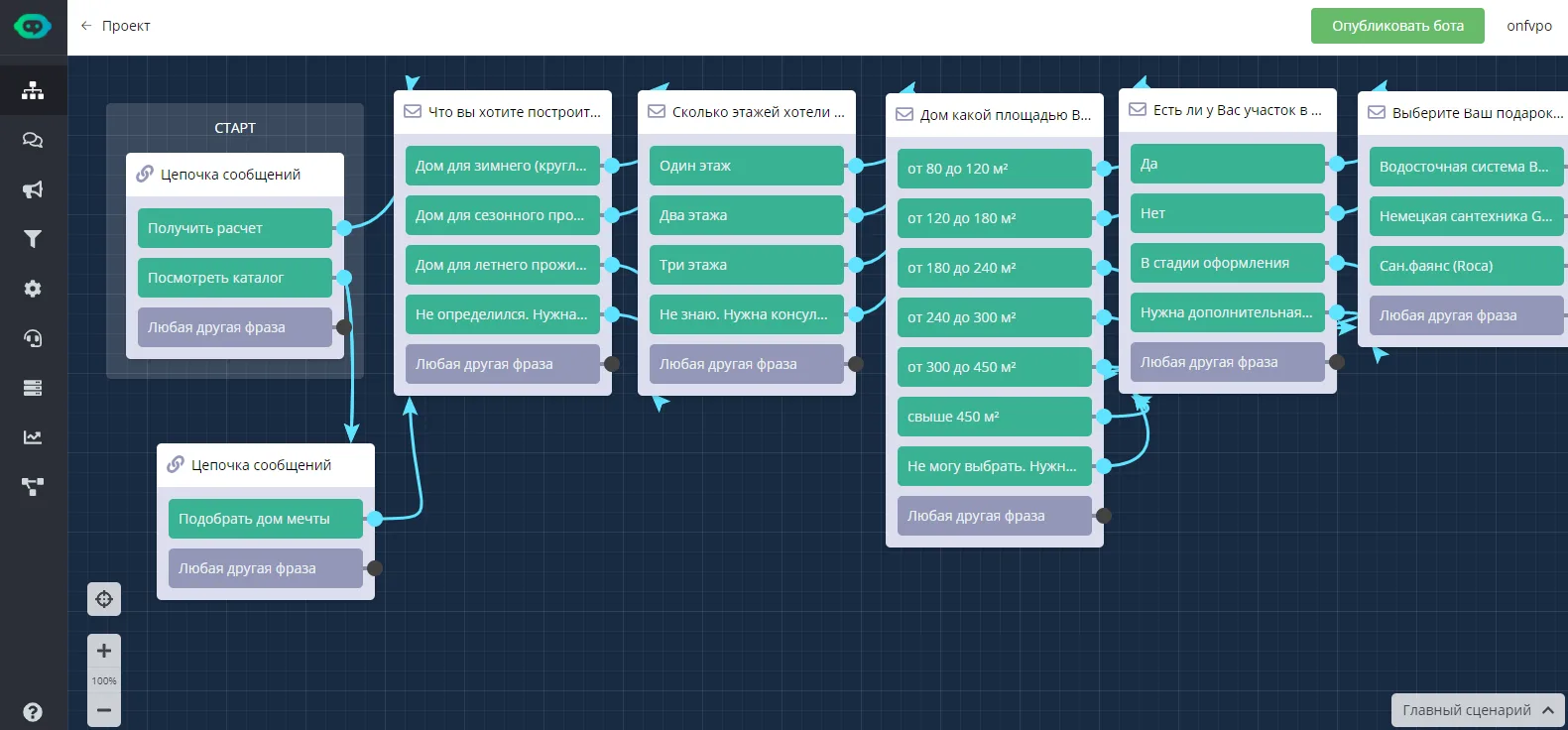Image resolution: width=1568 pixels, height=730 pixels.
Task: Open the settings gear sidebar icon
Action: tap(33, 289)
